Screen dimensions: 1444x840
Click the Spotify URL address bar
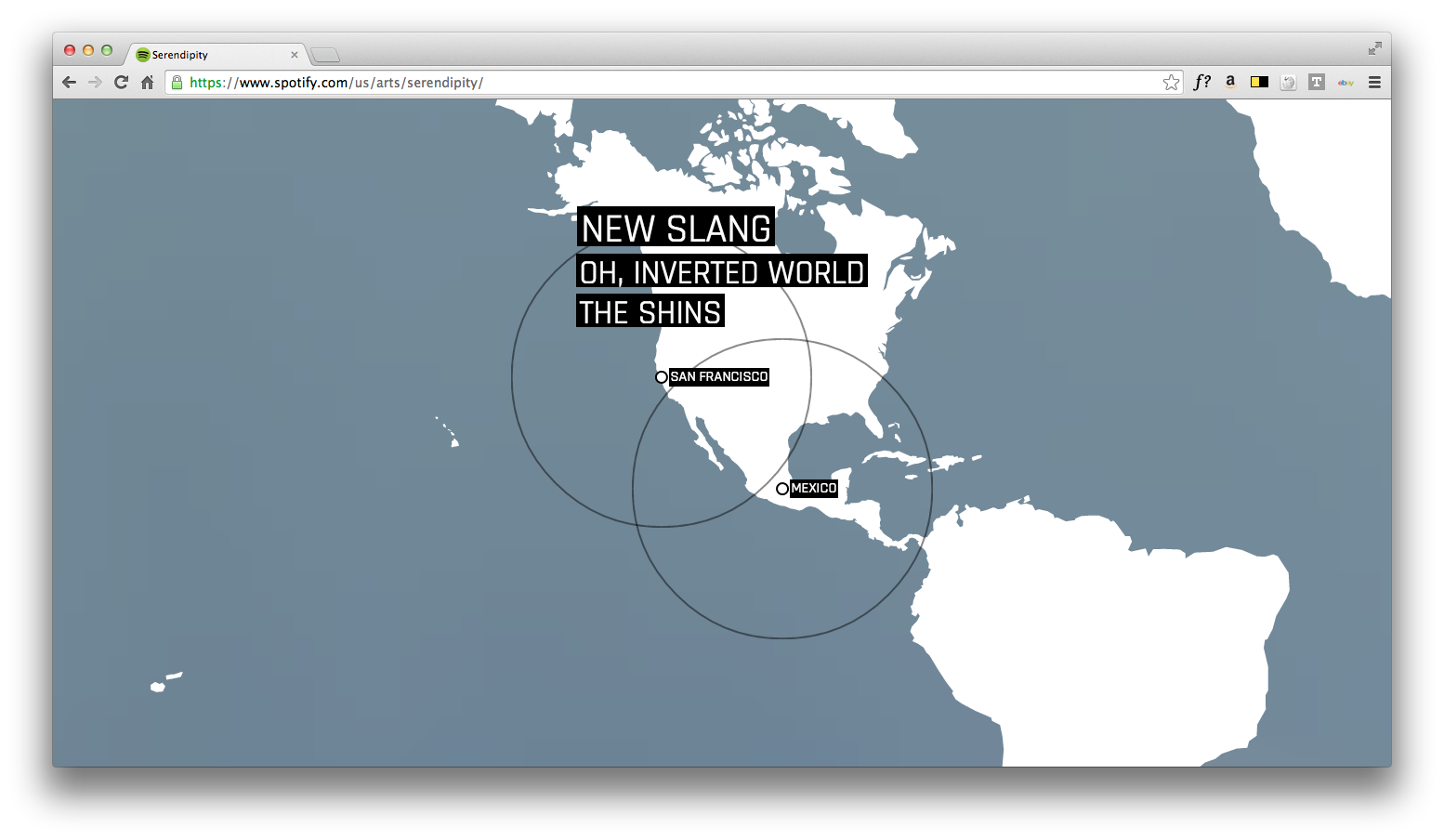point(650,83)
